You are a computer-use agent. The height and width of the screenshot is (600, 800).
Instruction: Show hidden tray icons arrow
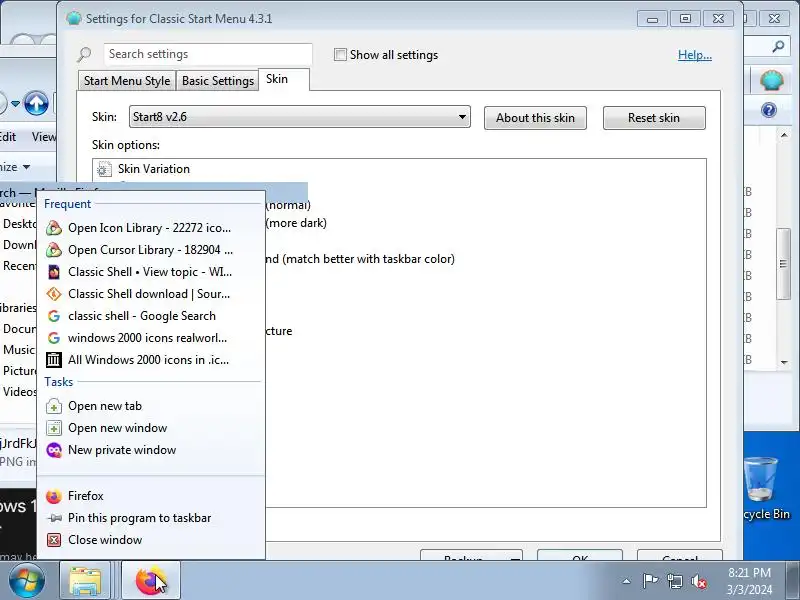point(627,581)
